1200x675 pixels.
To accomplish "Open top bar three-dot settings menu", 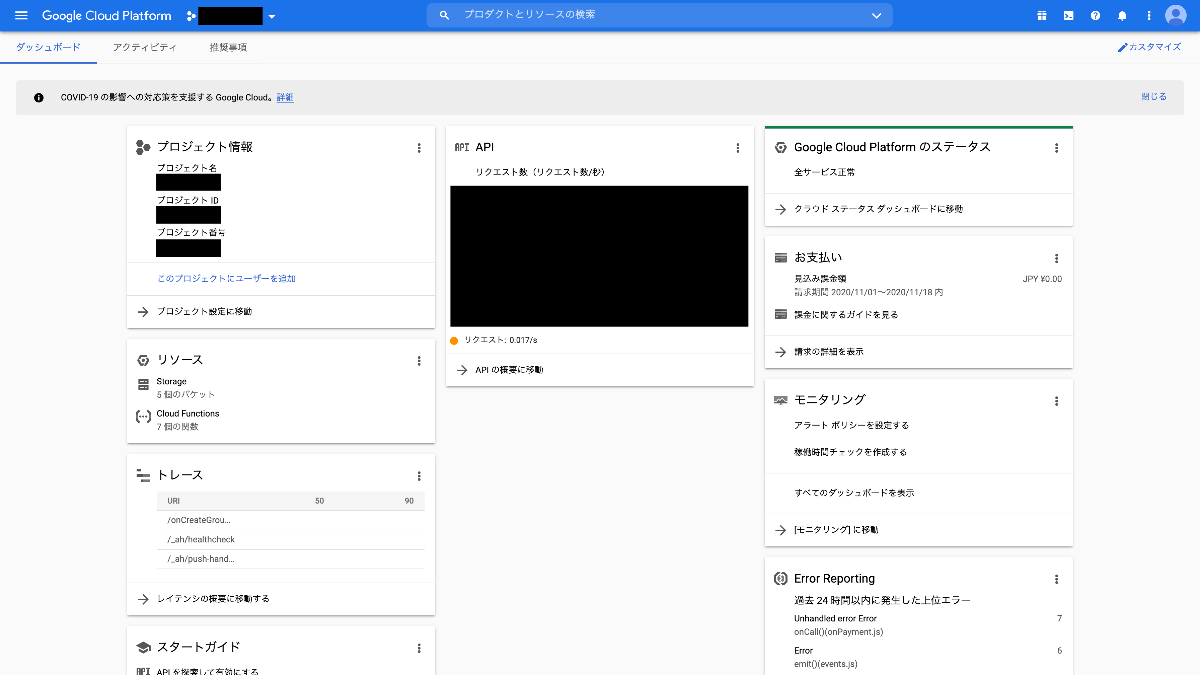I will tap(1148, 16).
